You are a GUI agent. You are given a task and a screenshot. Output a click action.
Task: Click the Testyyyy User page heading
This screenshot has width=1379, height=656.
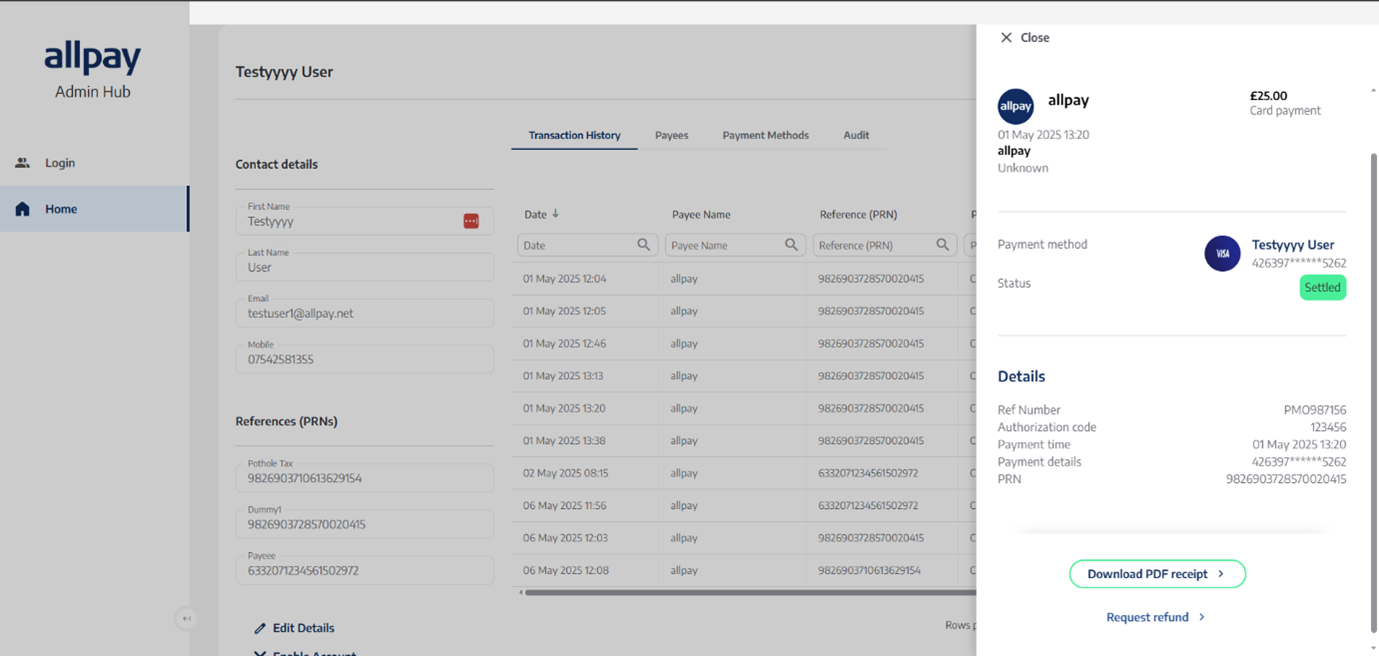(x=284, y=72)
